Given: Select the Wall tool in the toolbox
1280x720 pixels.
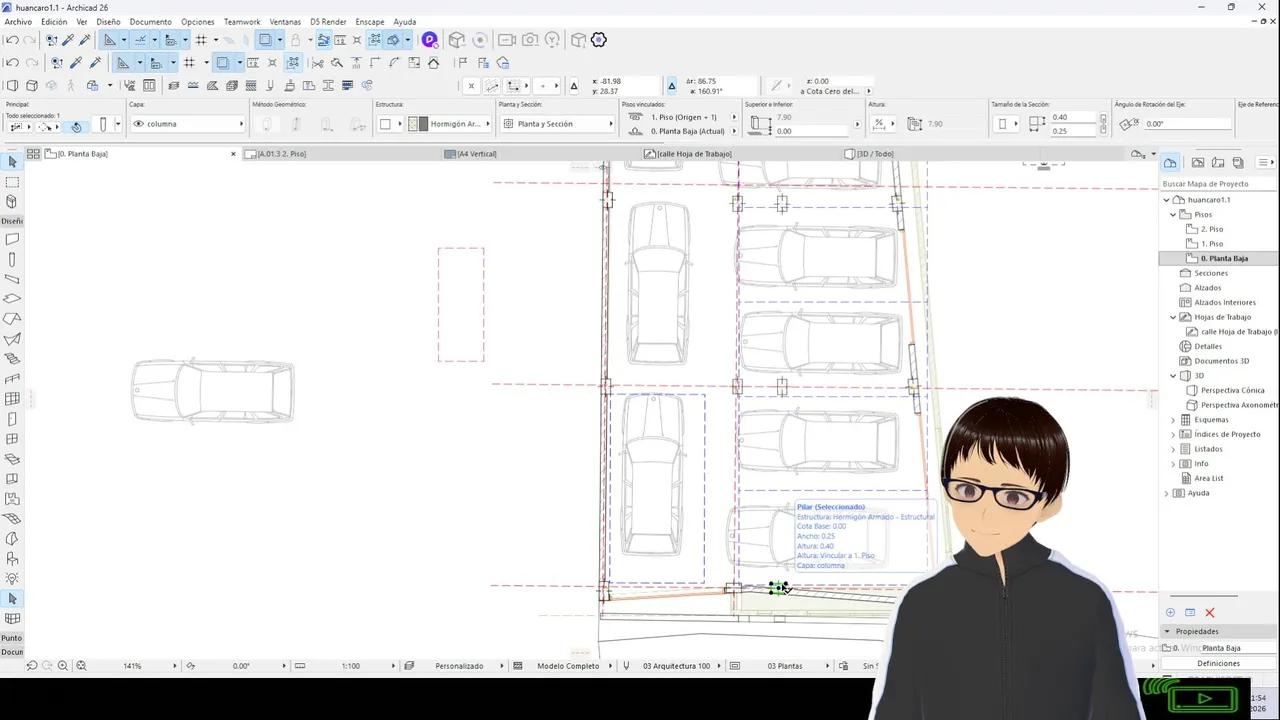Looking at the screenshot, I should coord(12,239).
